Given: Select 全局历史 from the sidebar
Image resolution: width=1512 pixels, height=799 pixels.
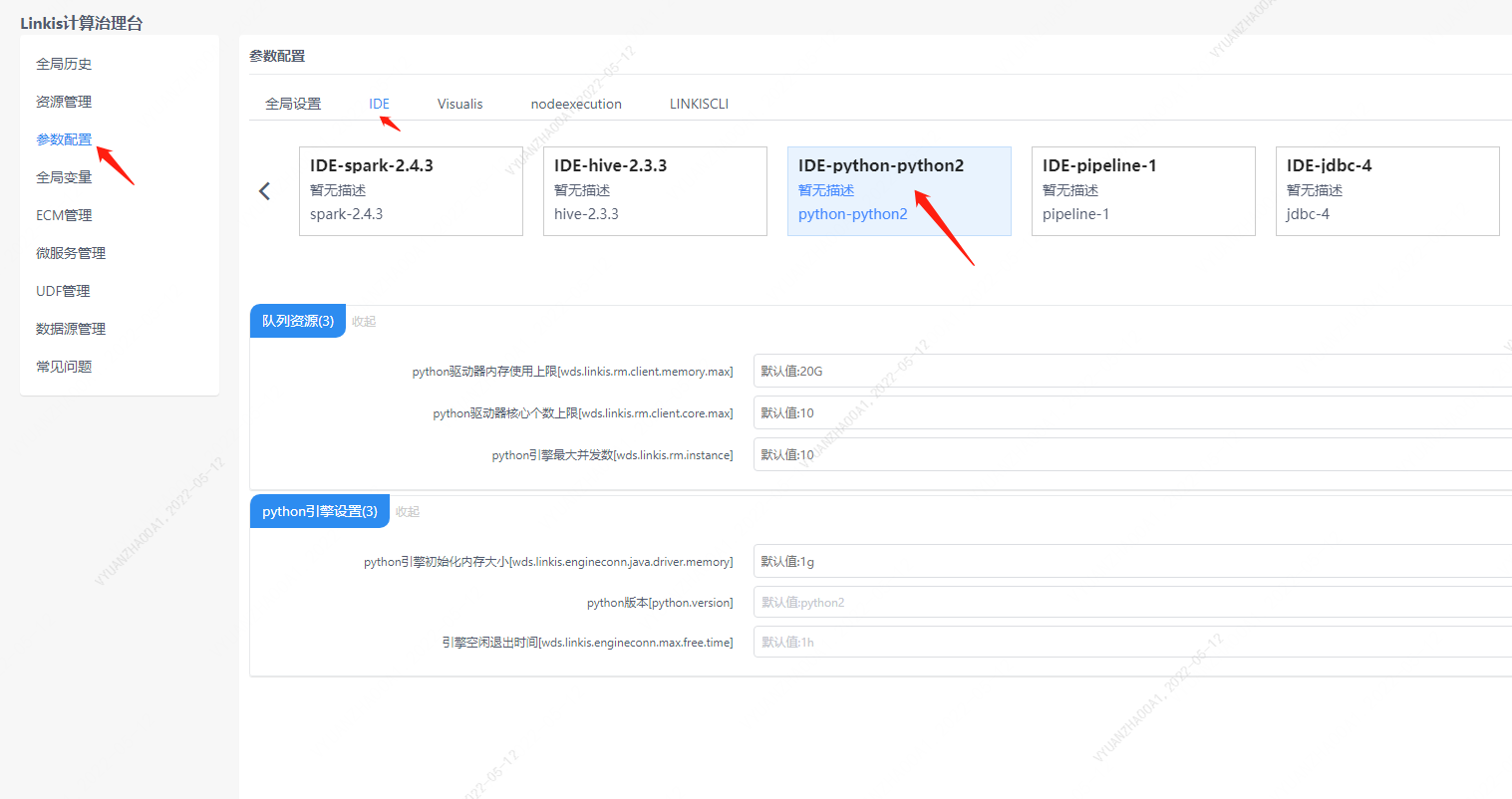Looking at the screenshot, I should coord(64,63).
